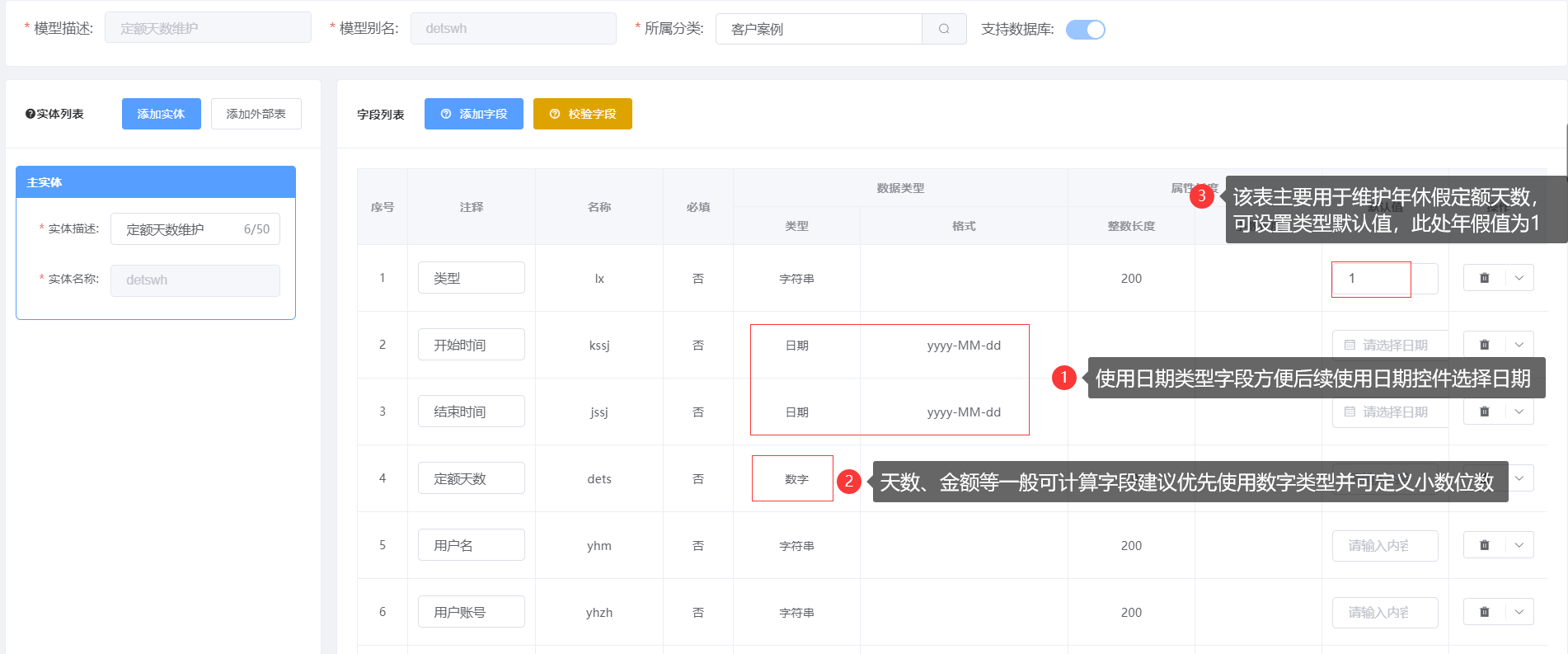This screenshot has width=1568, height=654.
Task: Click the help icon beside 实体列表
Action: [x=30, y=114]
